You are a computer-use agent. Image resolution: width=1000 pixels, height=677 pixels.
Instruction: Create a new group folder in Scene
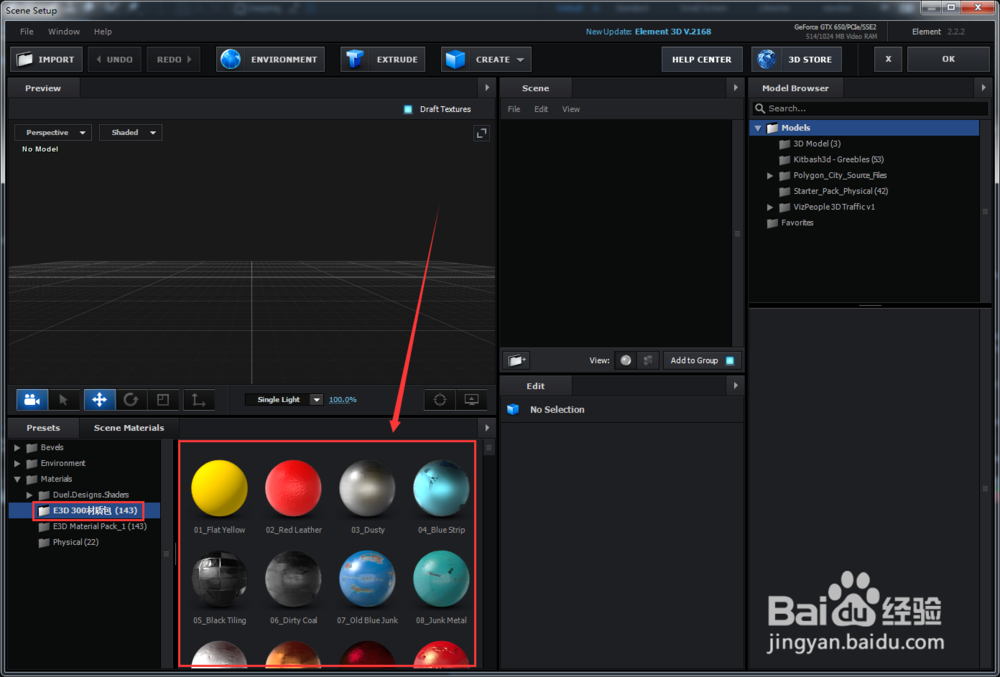[x=517, y=360]
